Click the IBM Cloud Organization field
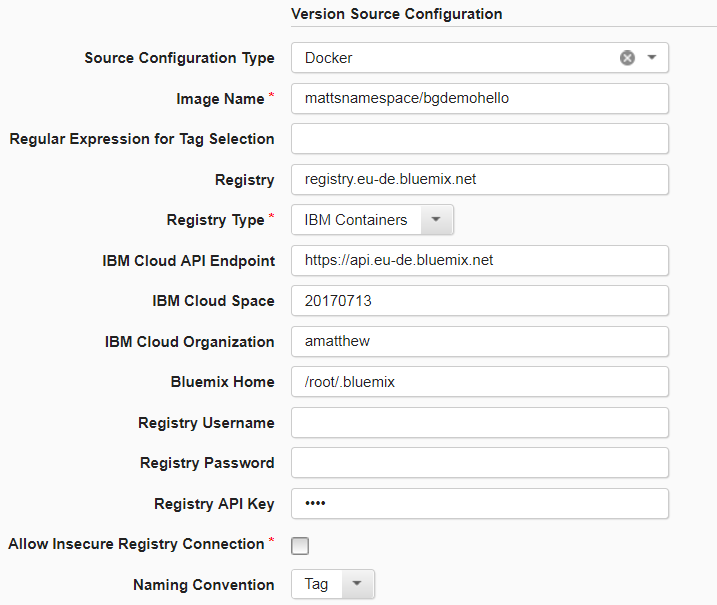Screen dimensions: 717x605 (x=479, y=342)
